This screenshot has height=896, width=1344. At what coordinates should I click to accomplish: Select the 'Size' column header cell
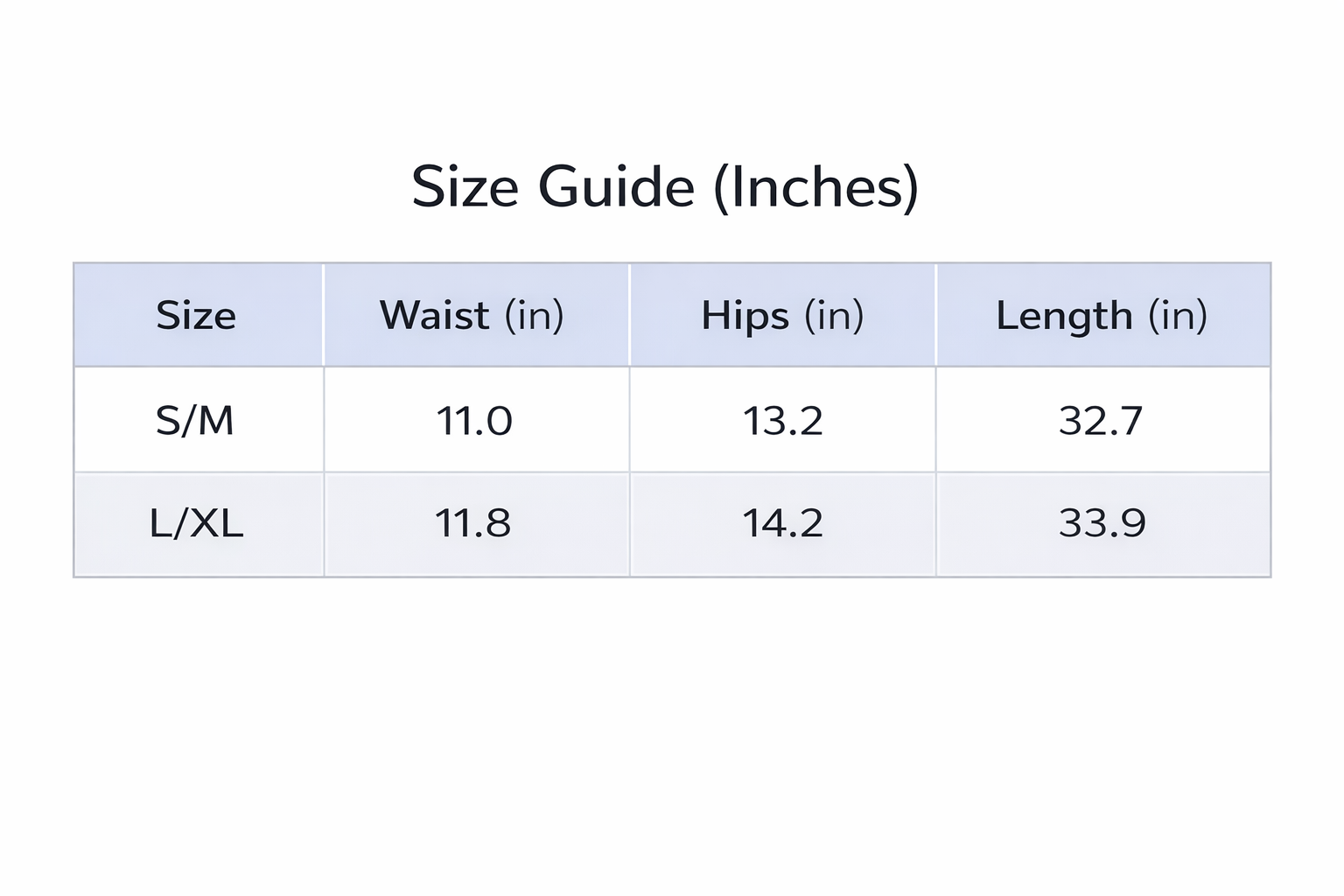[x=196, y=315]
